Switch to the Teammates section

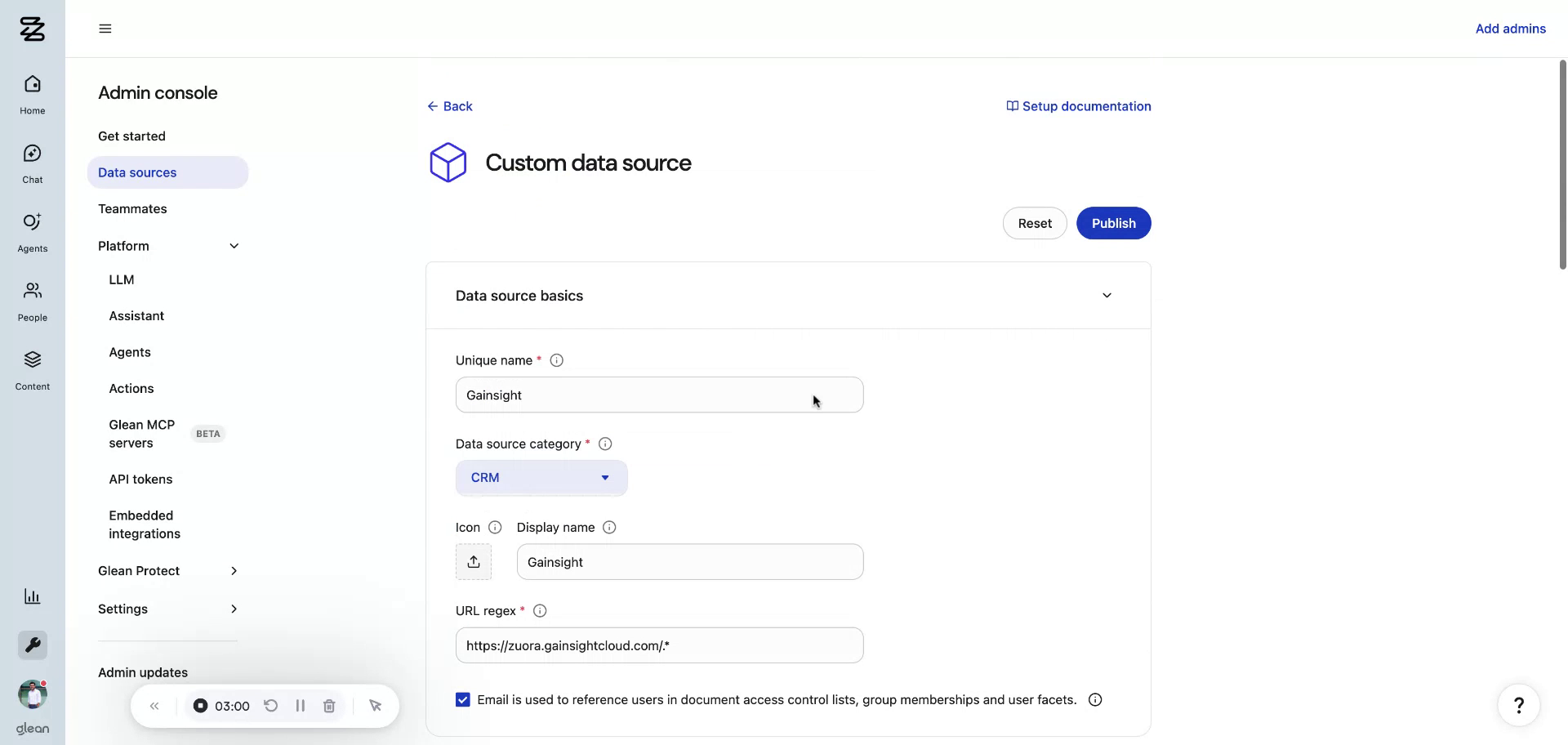(x=132, y=208)
